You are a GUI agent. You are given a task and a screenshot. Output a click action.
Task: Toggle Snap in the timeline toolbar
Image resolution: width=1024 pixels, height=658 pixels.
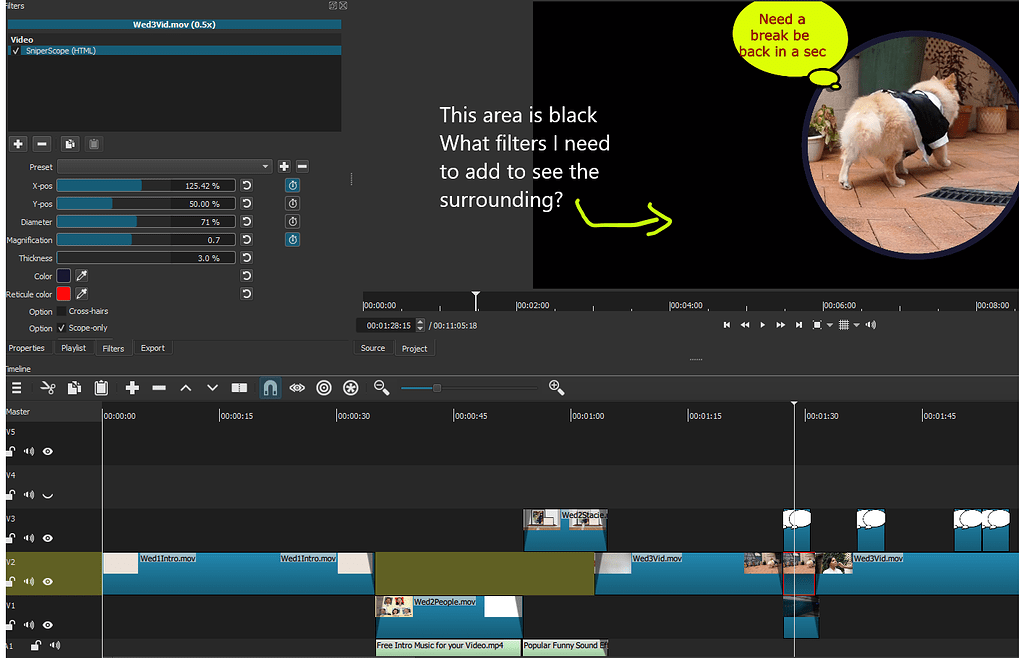click(x=270, y=388)
